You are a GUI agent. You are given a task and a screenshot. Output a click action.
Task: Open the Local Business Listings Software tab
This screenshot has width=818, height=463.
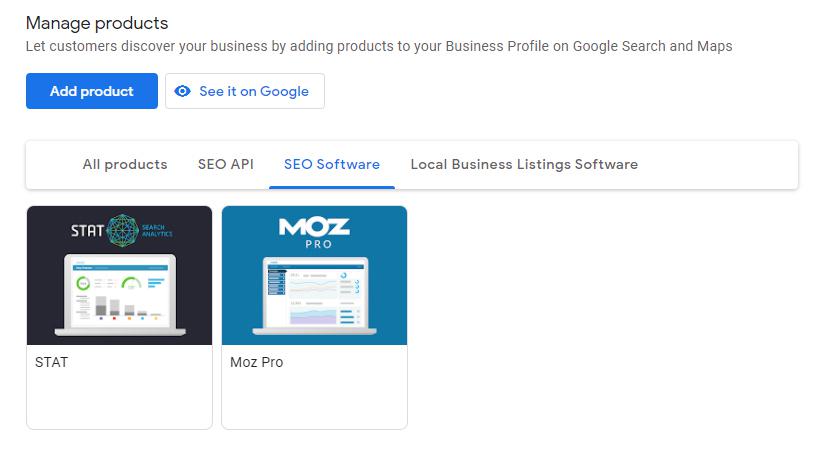point(524,164)
